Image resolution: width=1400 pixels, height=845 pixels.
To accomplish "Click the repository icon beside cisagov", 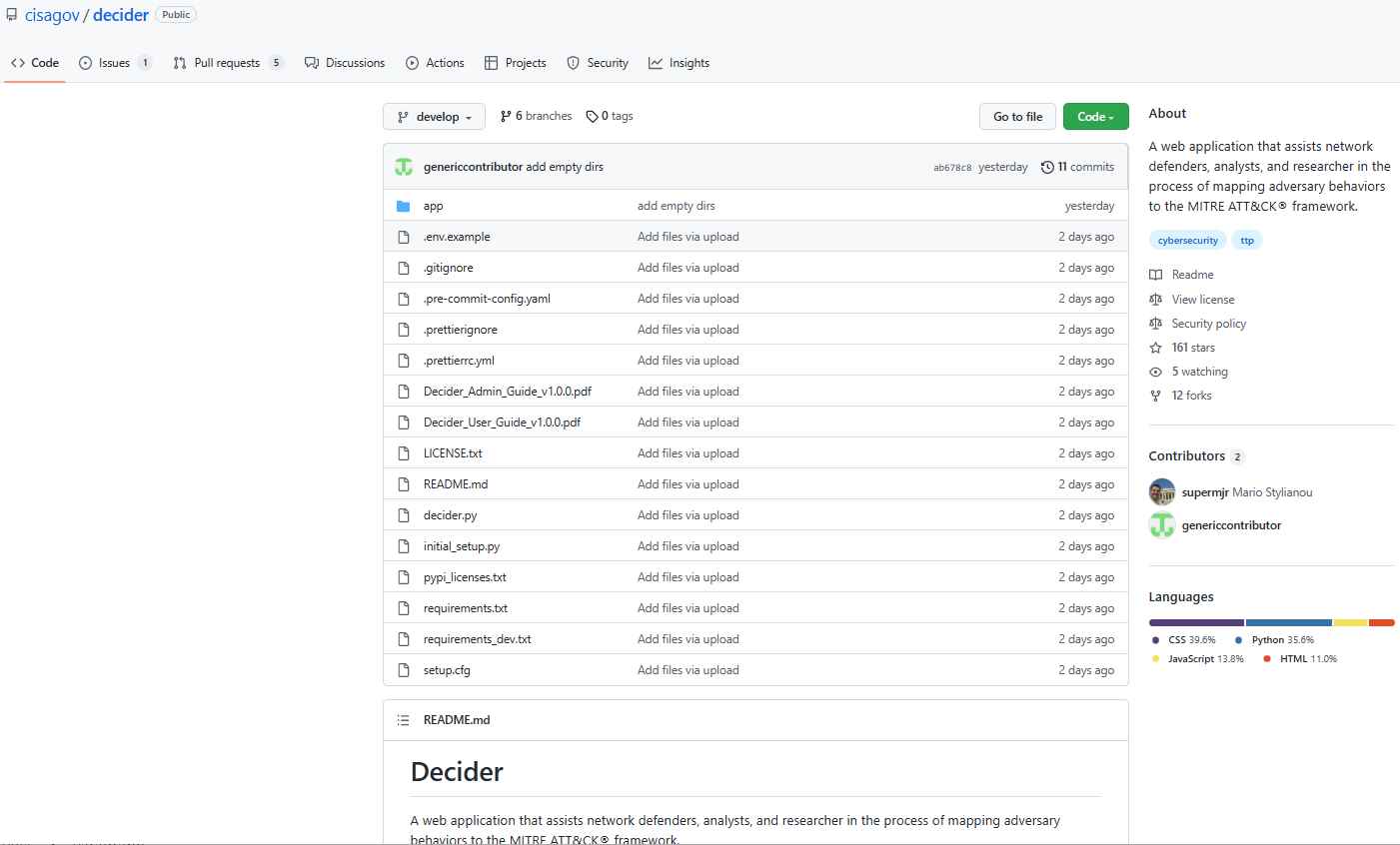I will (x=9, y=14).
